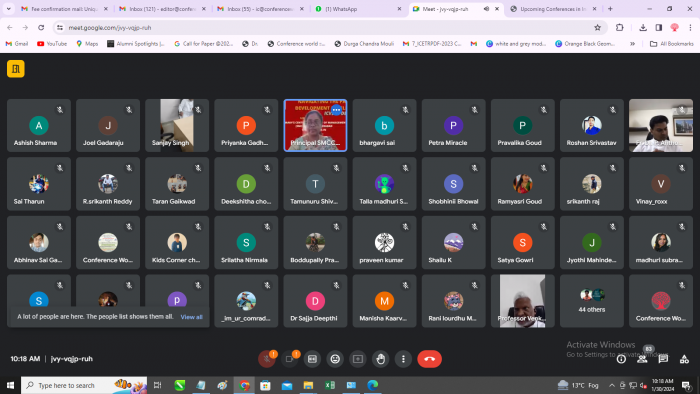Raise hand in the meeting
Viewport: 700px width, 394px height.
coord(380,359)
